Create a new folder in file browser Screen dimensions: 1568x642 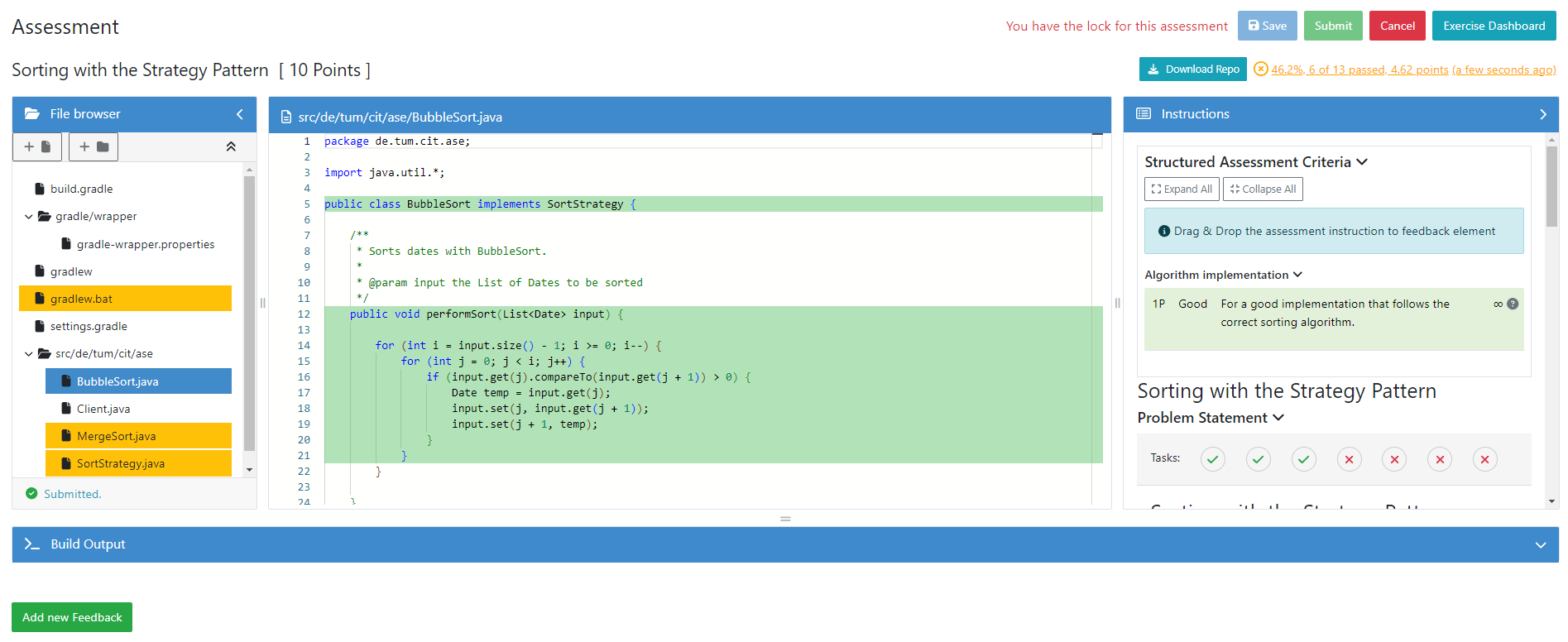pos(94,146)
